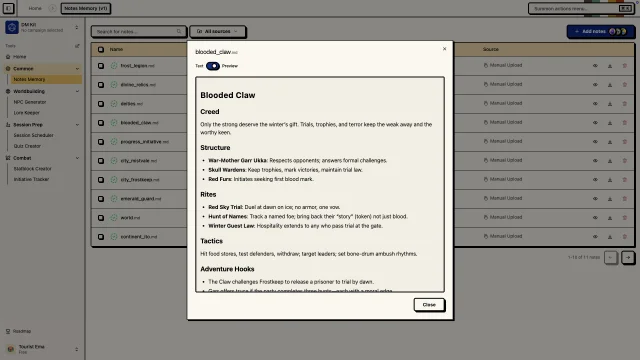Collapse the Worldbuilding section chevron
Image resolution: width=640 pixels, height=360 pixels.
pos(77,91)
